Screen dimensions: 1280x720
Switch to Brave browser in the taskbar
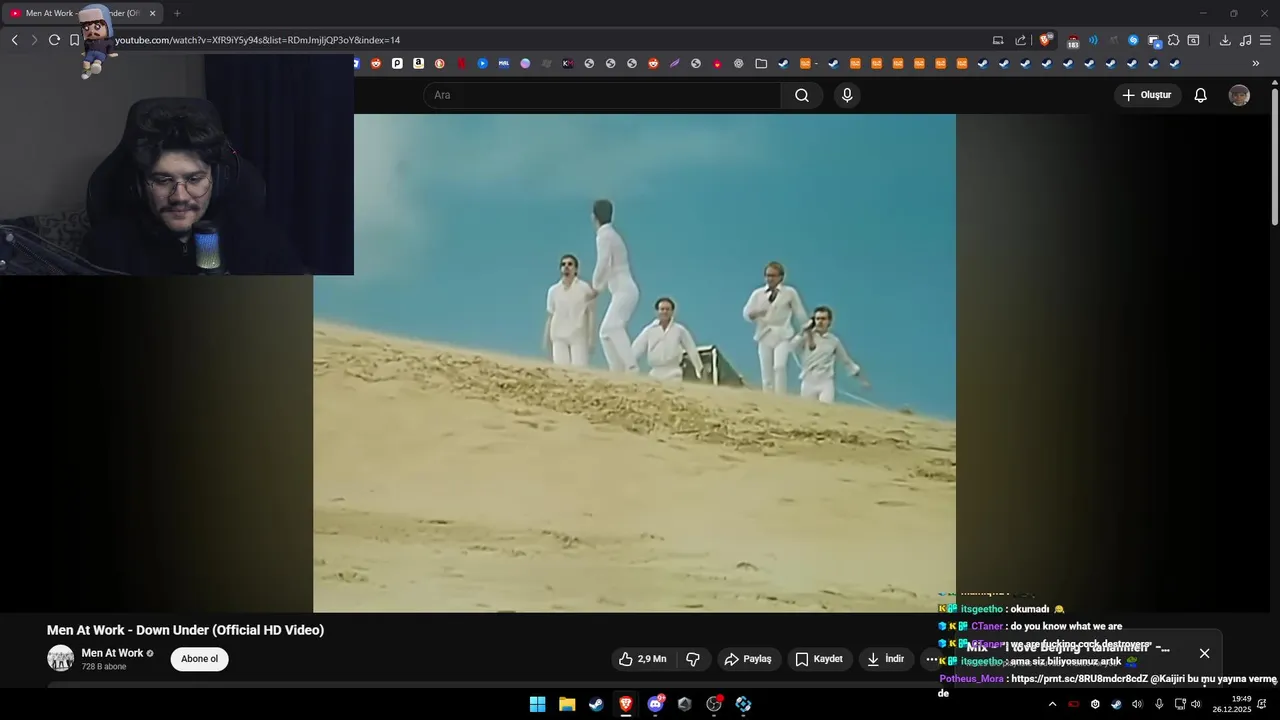[x=626, y=704]
